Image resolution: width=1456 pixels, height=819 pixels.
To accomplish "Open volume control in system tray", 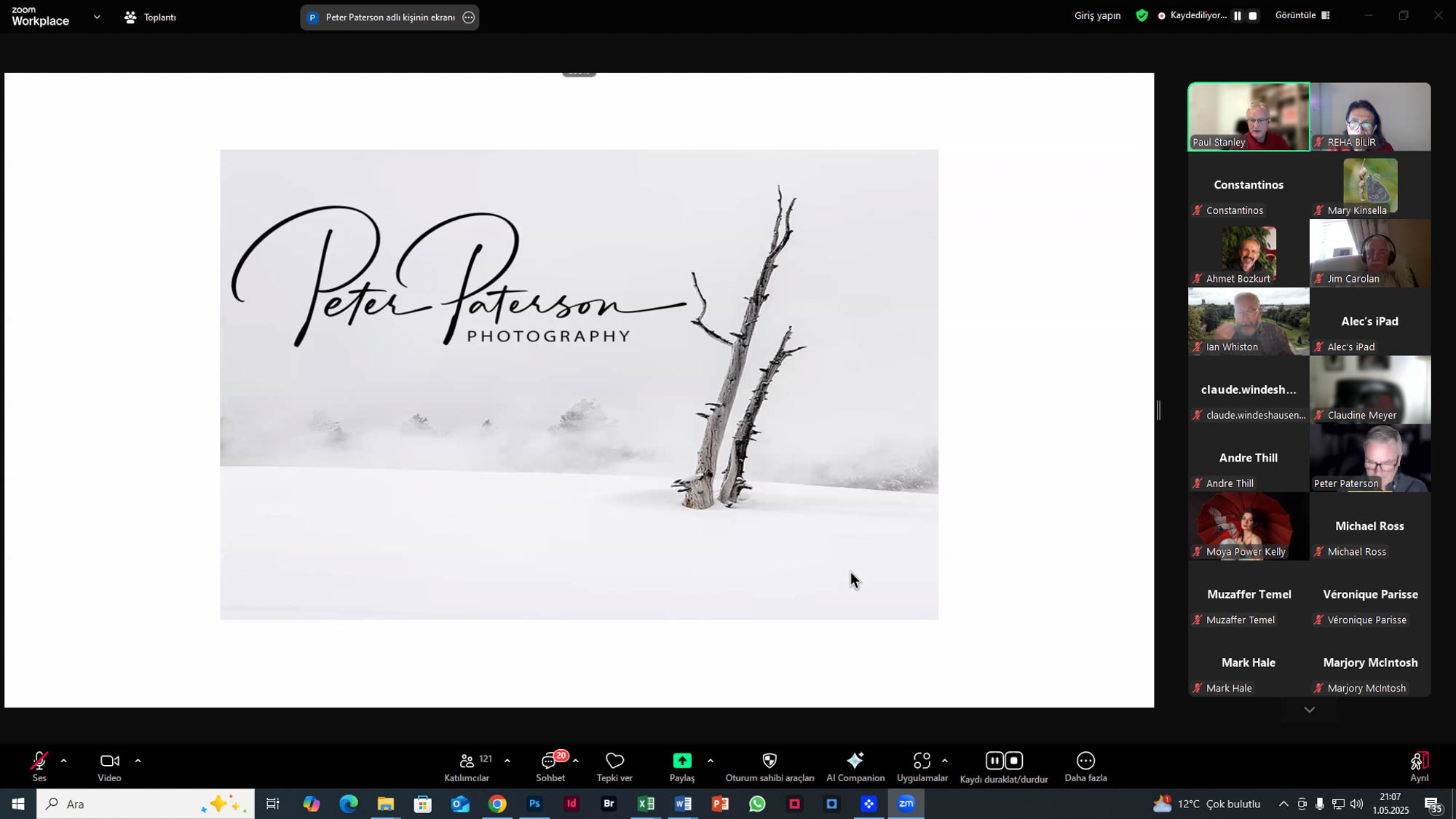I will point(1356,804).
